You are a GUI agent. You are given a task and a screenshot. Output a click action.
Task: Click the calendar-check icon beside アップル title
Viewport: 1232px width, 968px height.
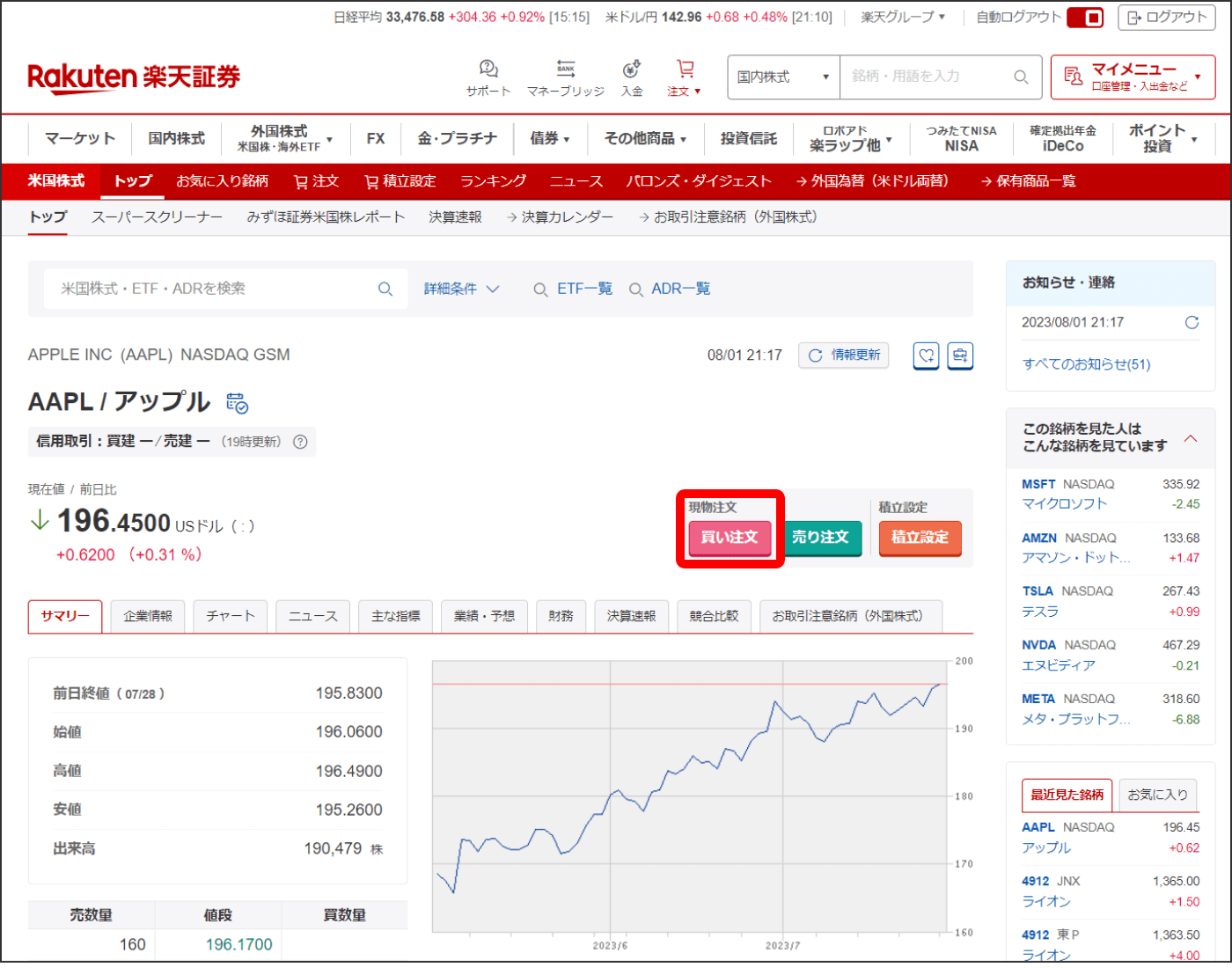click(237, 403)
